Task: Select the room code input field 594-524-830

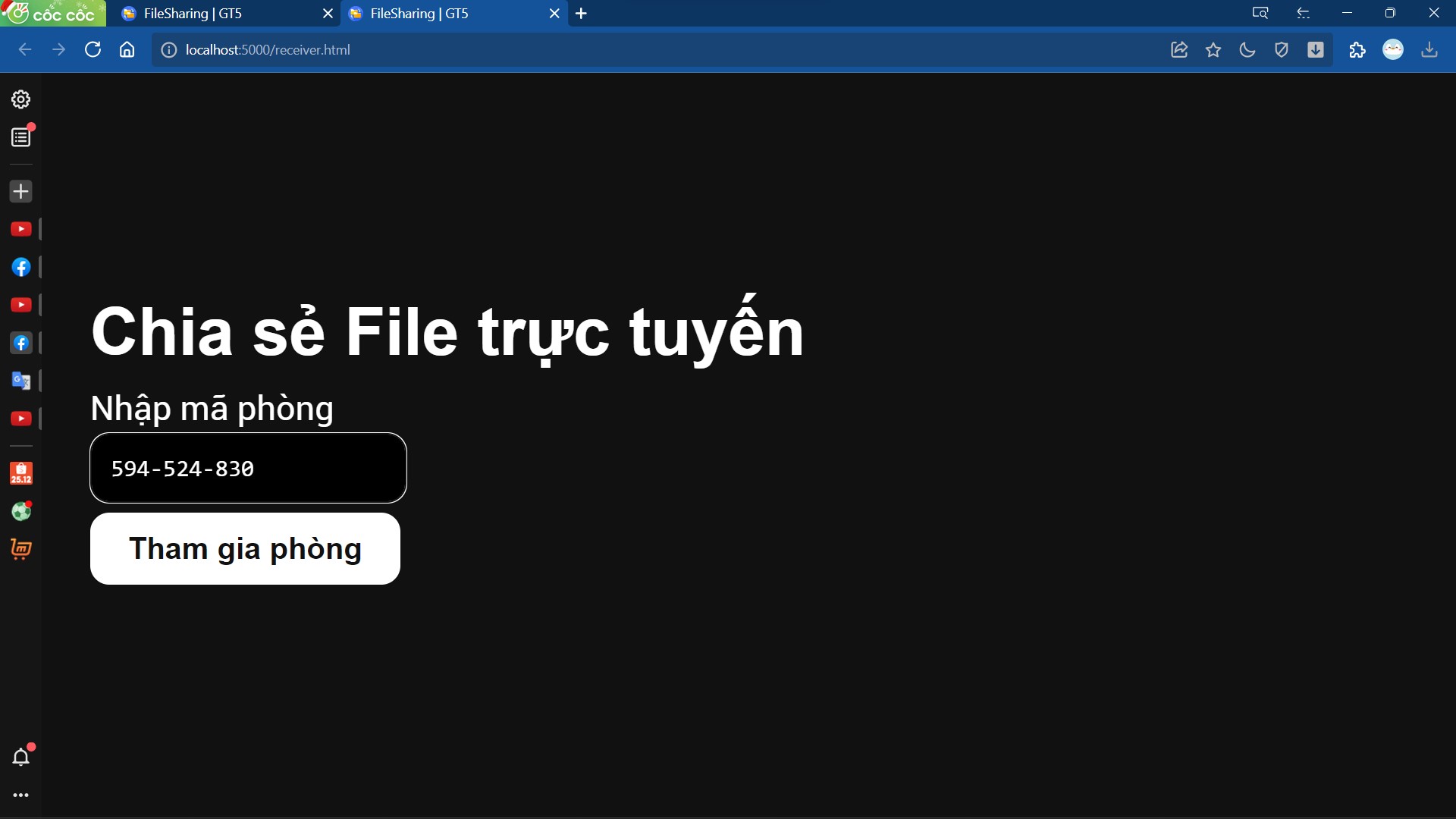Action: point(248,468)
